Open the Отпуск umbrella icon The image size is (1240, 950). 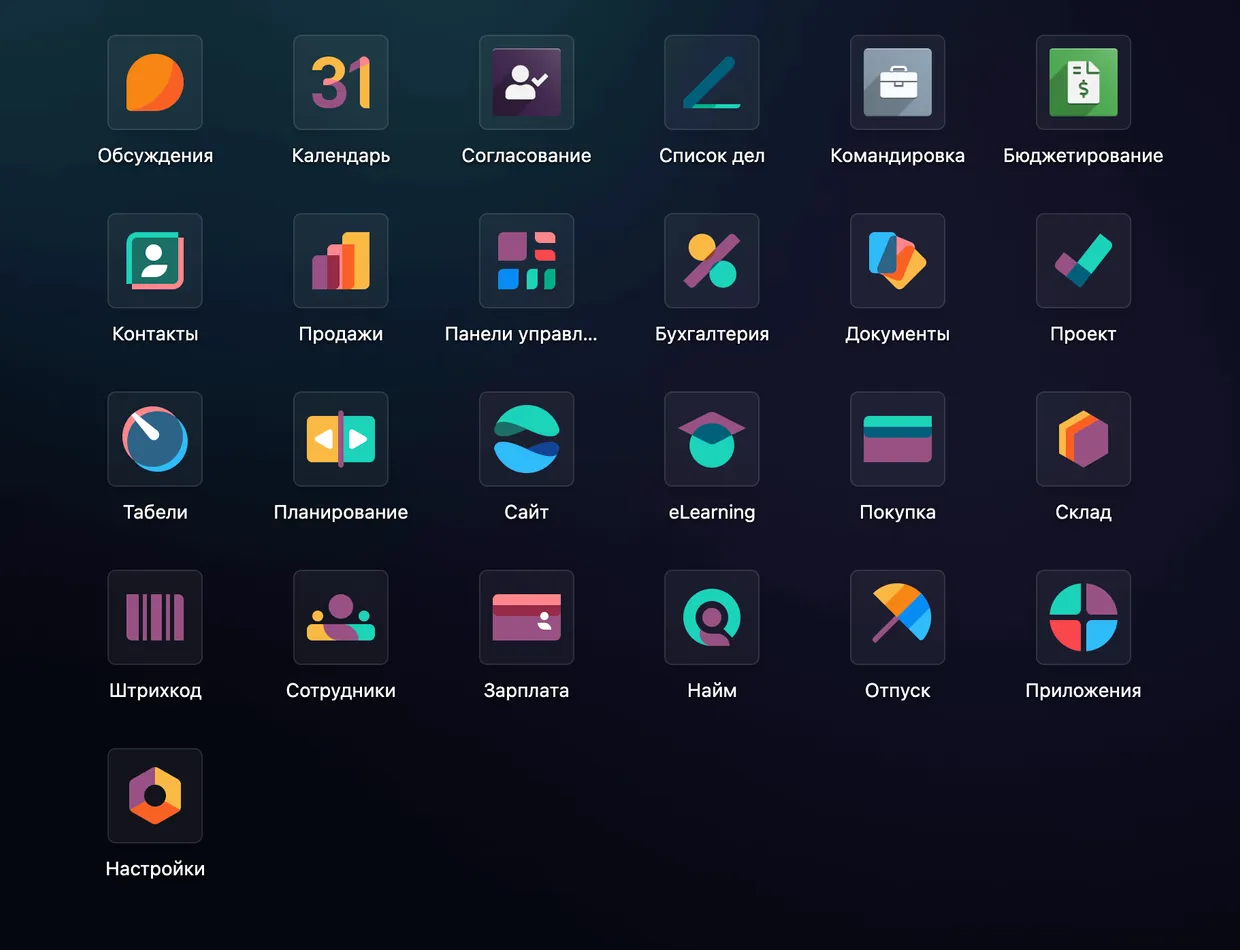point(898,617)
